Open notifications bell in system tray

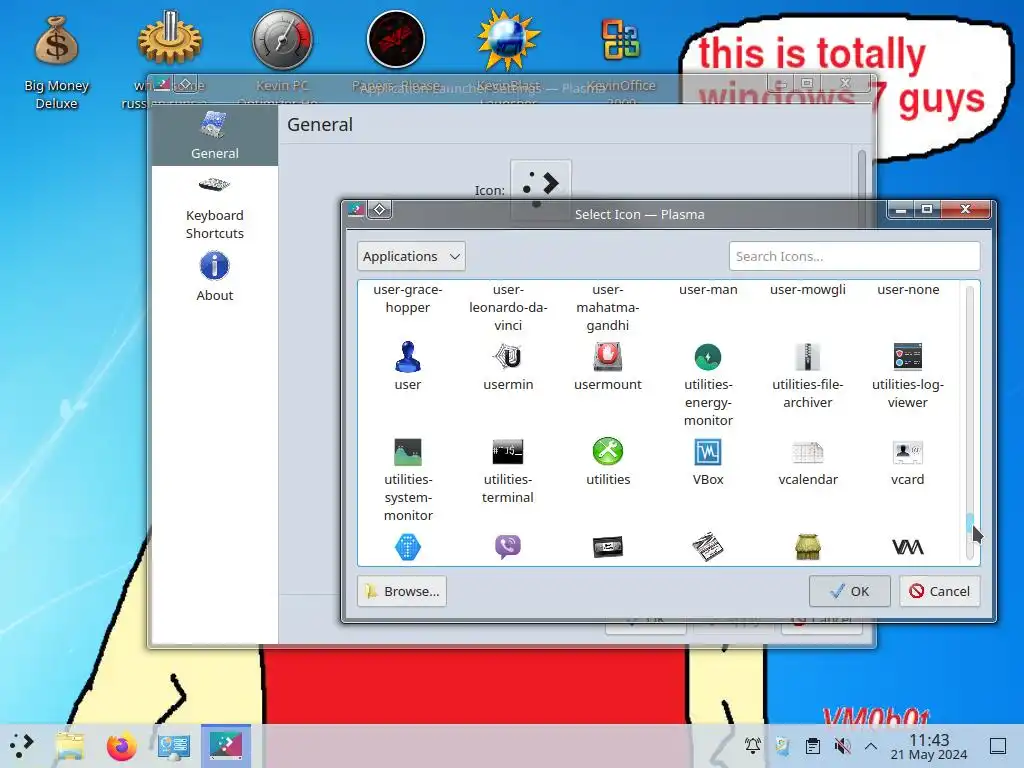click(x=752, y=745)
